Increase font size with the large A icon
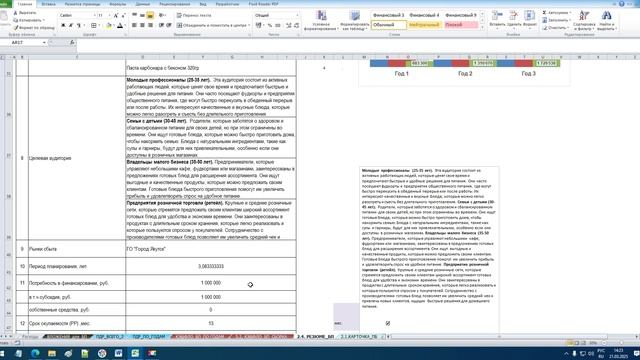This screenshot has height=360, width=640. [116, 16]
